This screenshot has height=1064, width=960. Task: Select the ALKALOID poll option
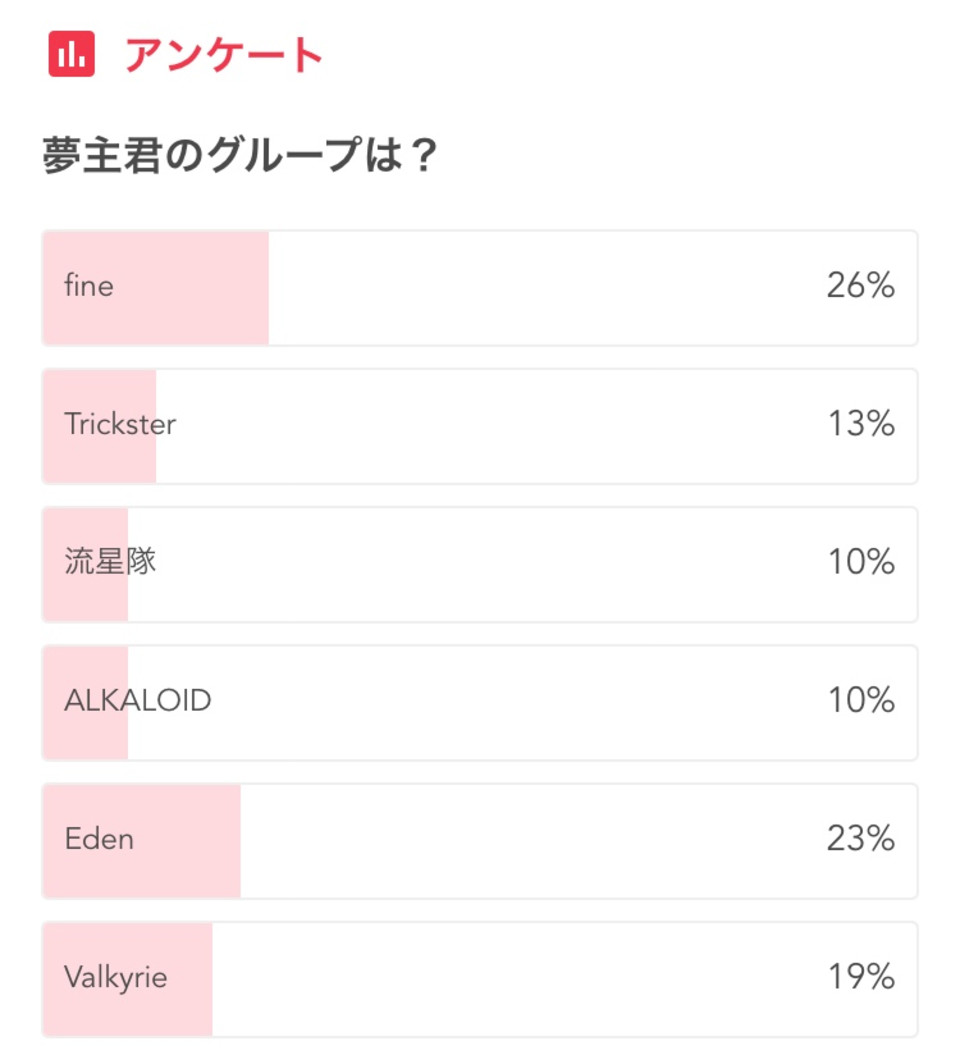[480, 703]
